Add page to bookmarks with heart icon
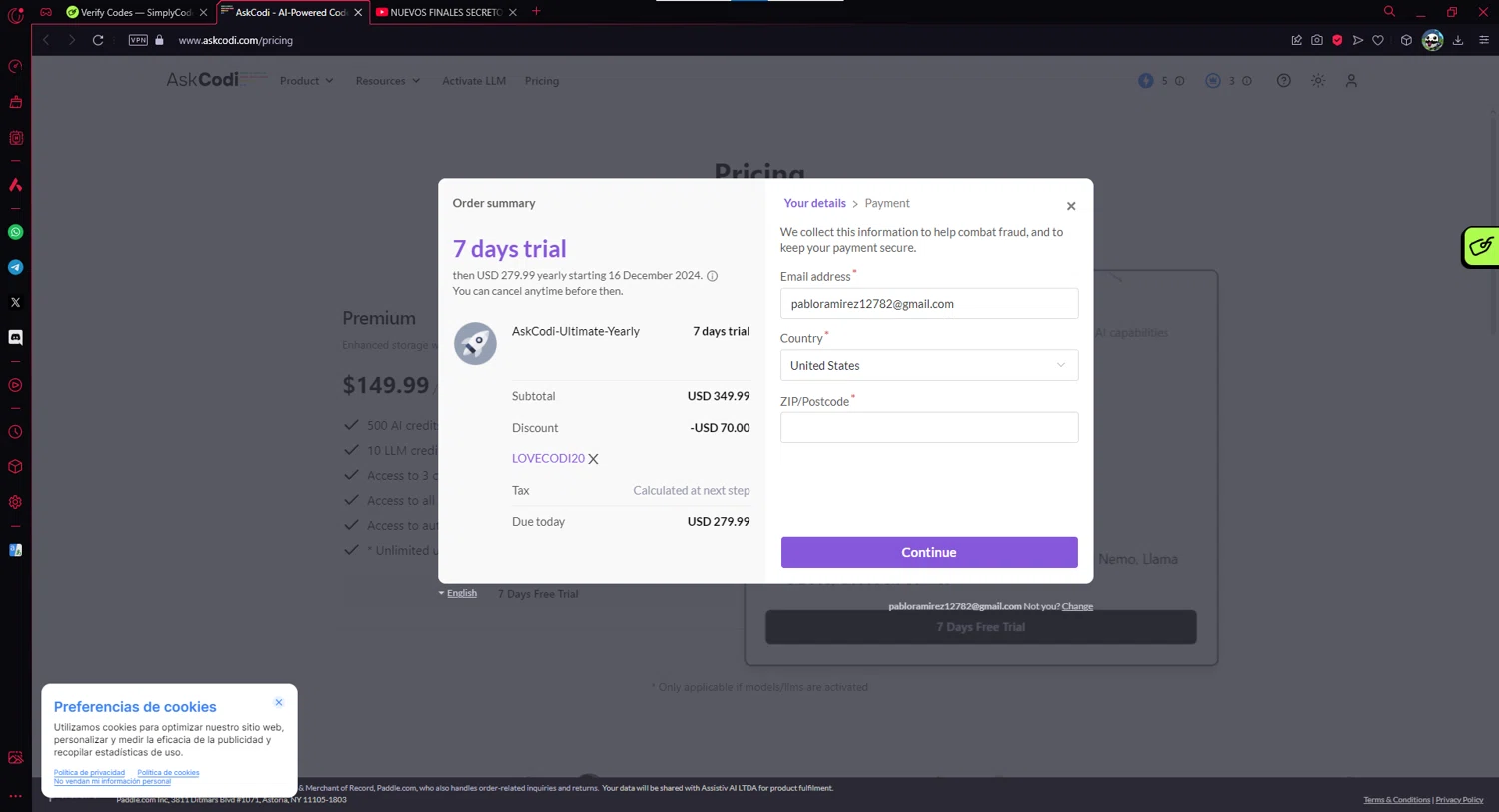This screenshot has height=812, width=1499. tap(1378, 40)
